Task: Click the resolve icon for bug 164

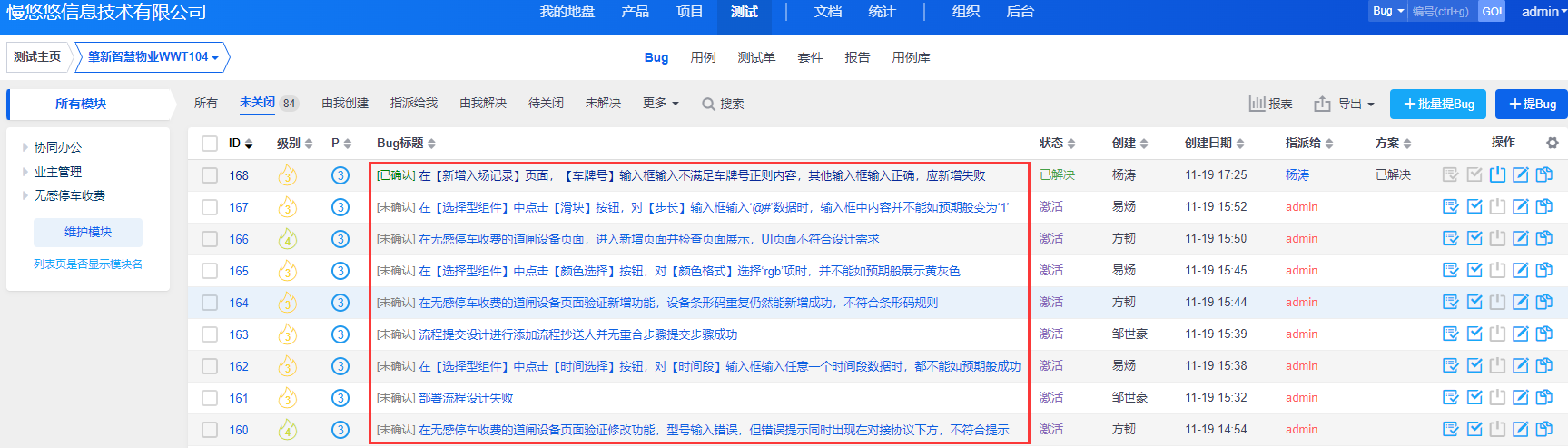Action: [x=1474, y=302]
